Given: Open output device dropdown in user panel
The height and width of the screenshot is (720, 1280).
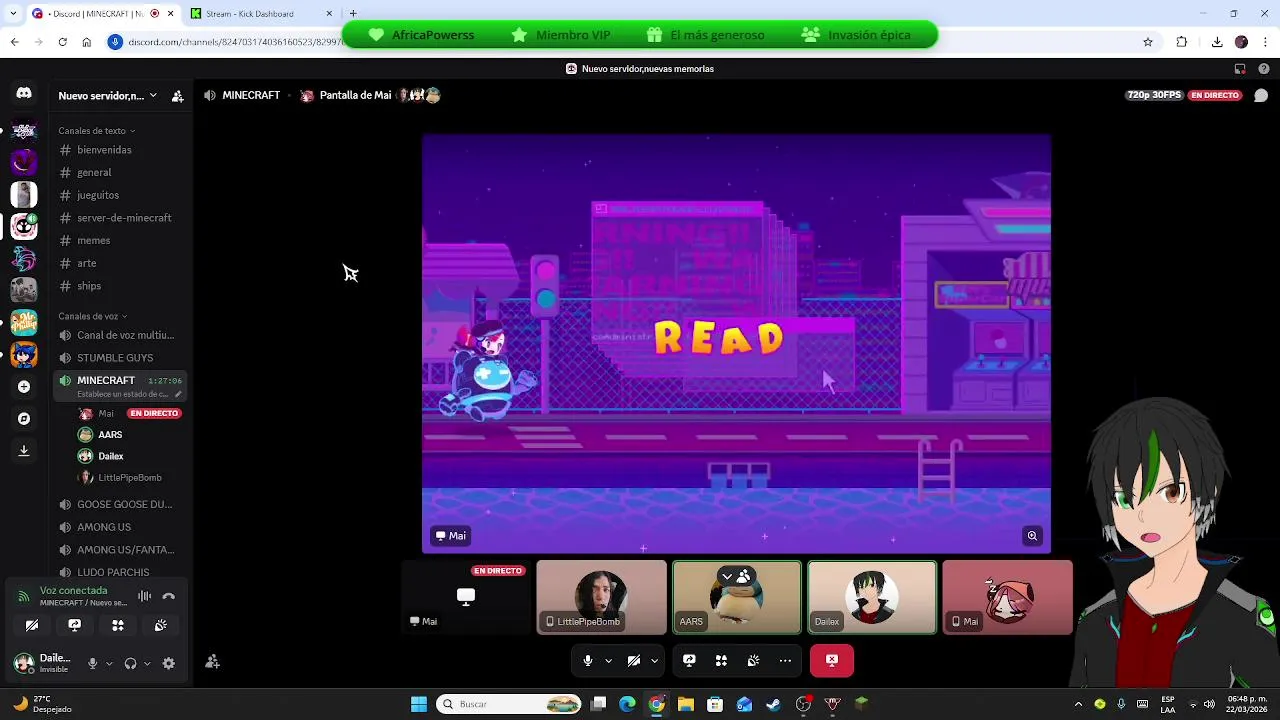Looking at the screenshot, I should click(x=147, y=663).
